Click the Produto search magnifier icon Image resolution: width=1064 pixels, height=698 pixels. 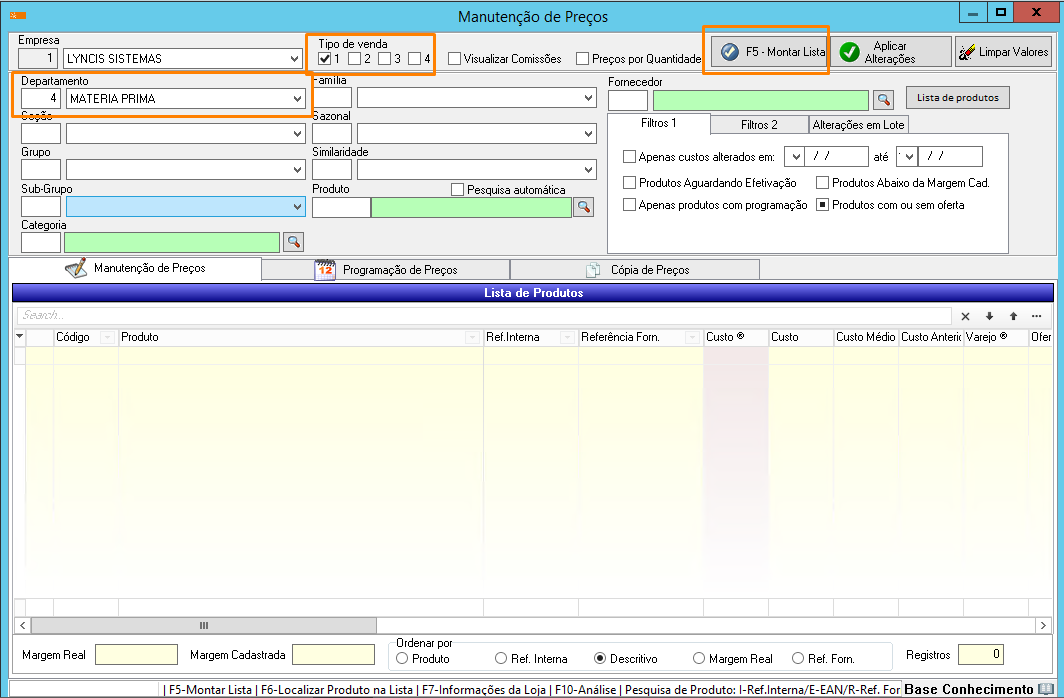pyautogui.click(x=582, y=207)
